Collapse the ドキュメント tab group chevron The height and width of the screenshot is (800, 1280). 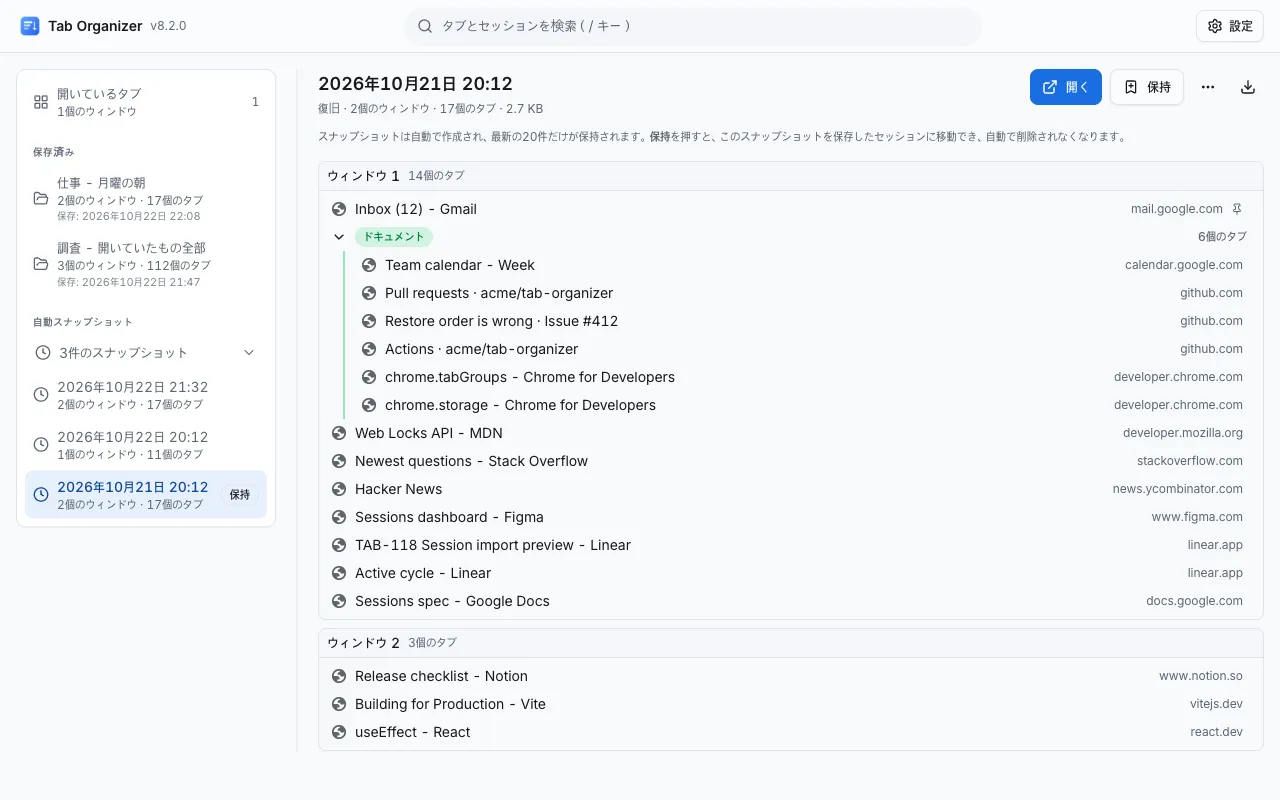point(339,237)
